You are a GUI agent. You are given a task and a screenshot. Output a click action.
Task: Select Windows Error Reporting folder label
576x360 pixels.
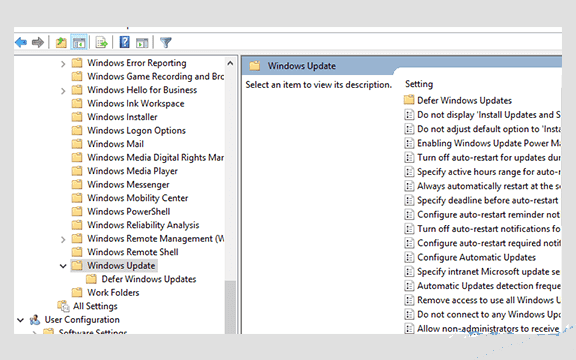coord(137,63)
